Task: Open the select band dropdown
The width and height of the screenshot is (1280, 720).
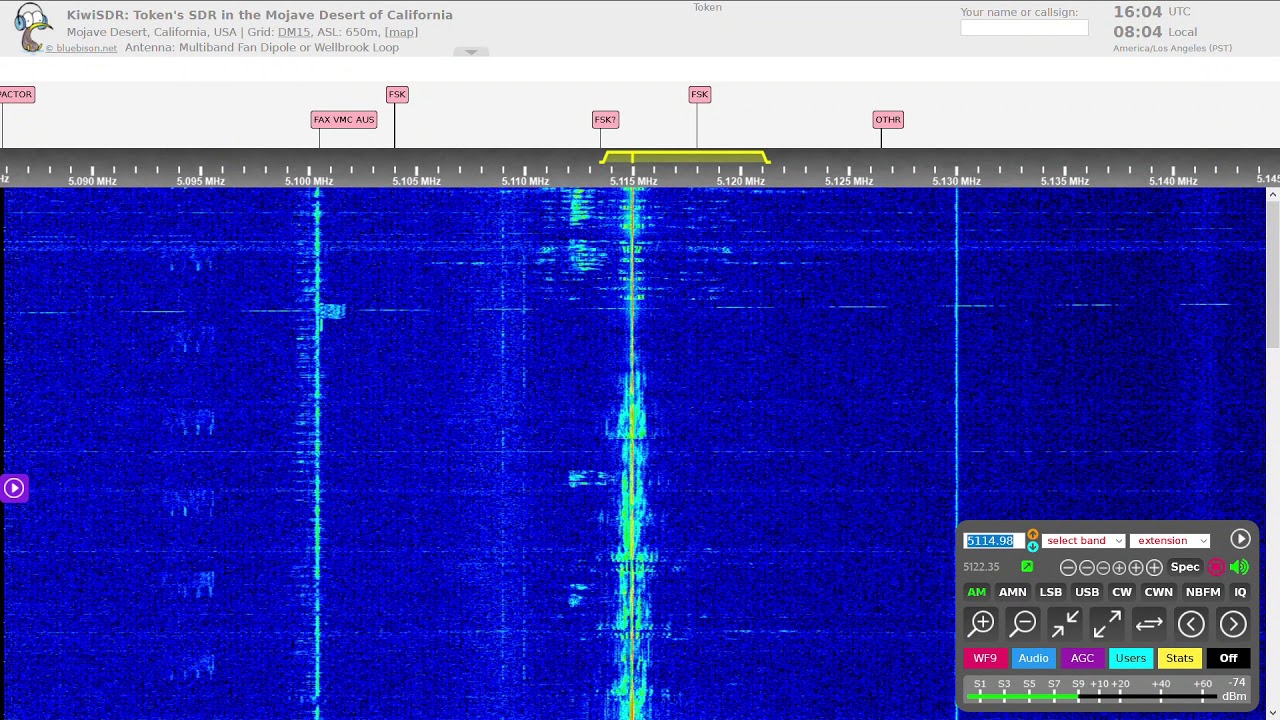Action: pyautogui.click(x=1084, y=541)
